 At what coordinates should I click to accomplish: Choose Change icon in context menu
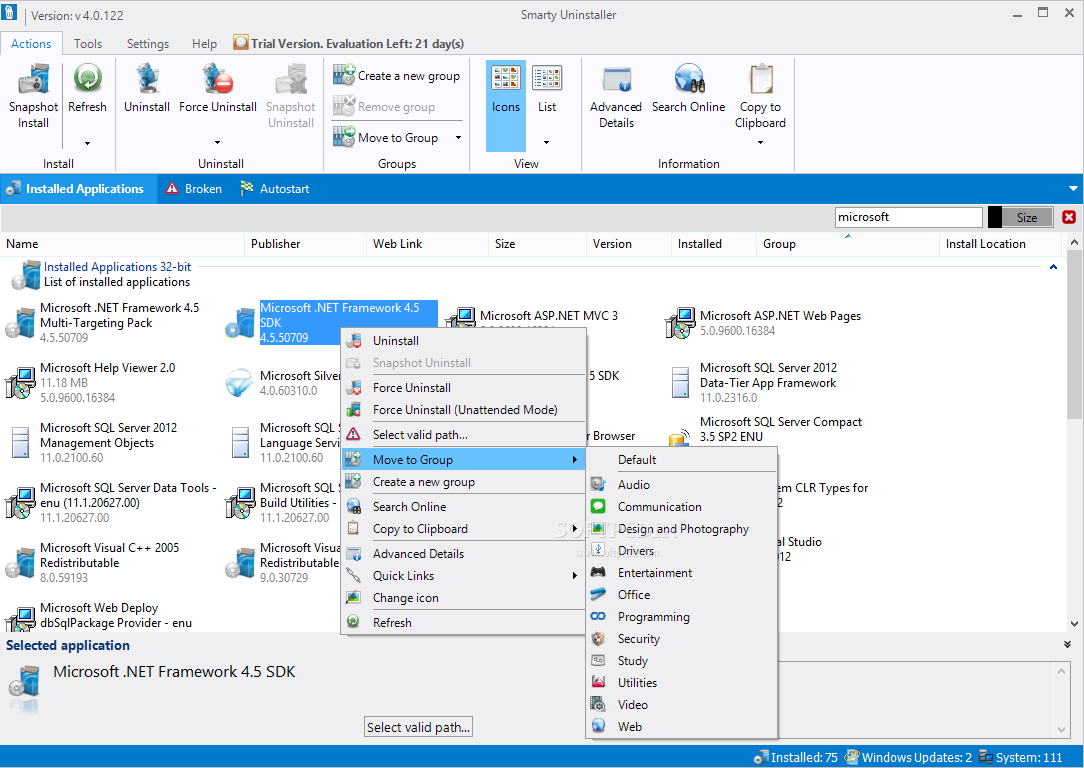pyautogui.click(x=463, y=598)
